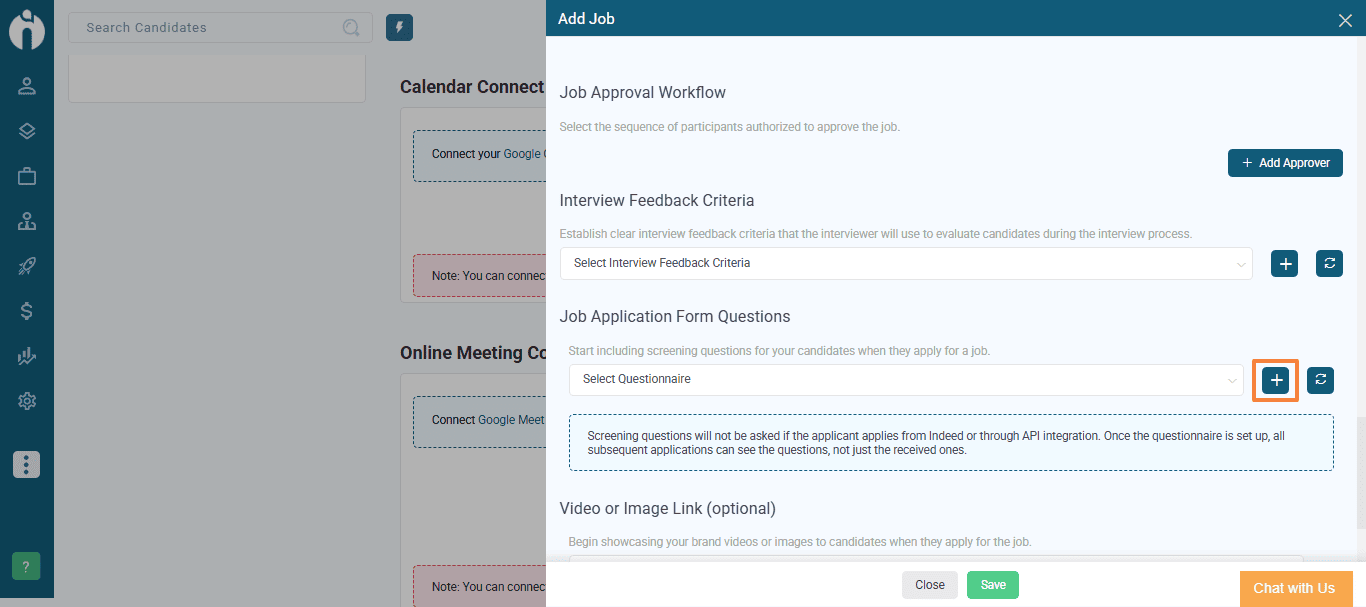The image size is (1366, 607).
Task: Click the Add Approver button
Action: [x=1285, y=163]
